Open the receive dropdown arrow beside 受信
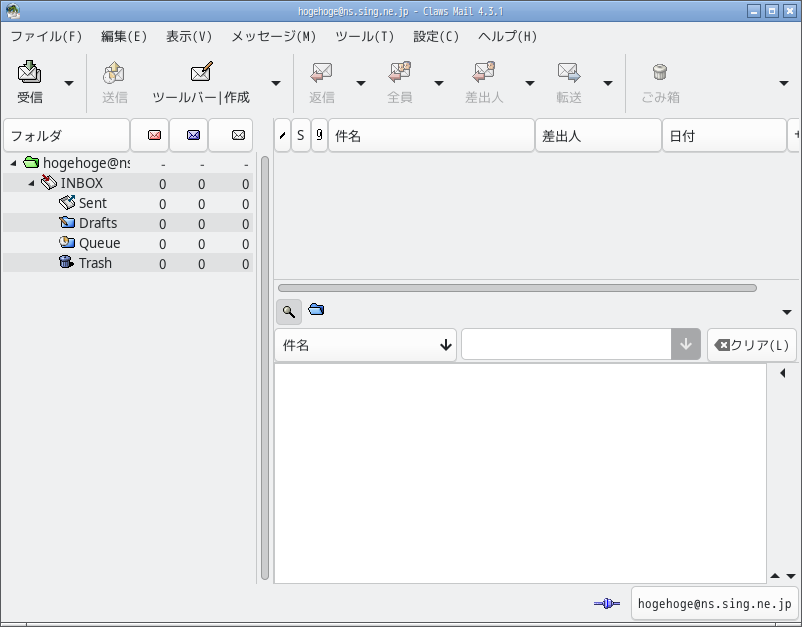The image size is (802, 627). pos(69,83)
